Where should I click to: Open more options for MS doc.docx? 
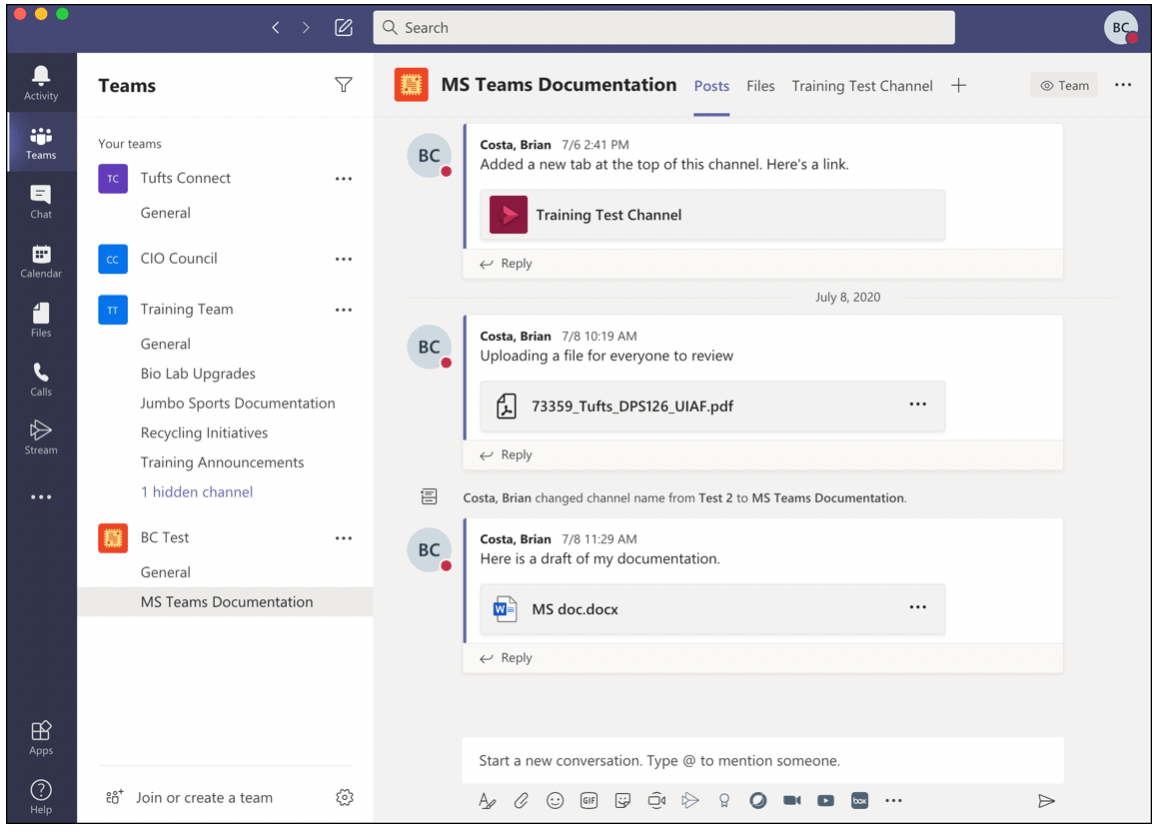tap(918, 607)
